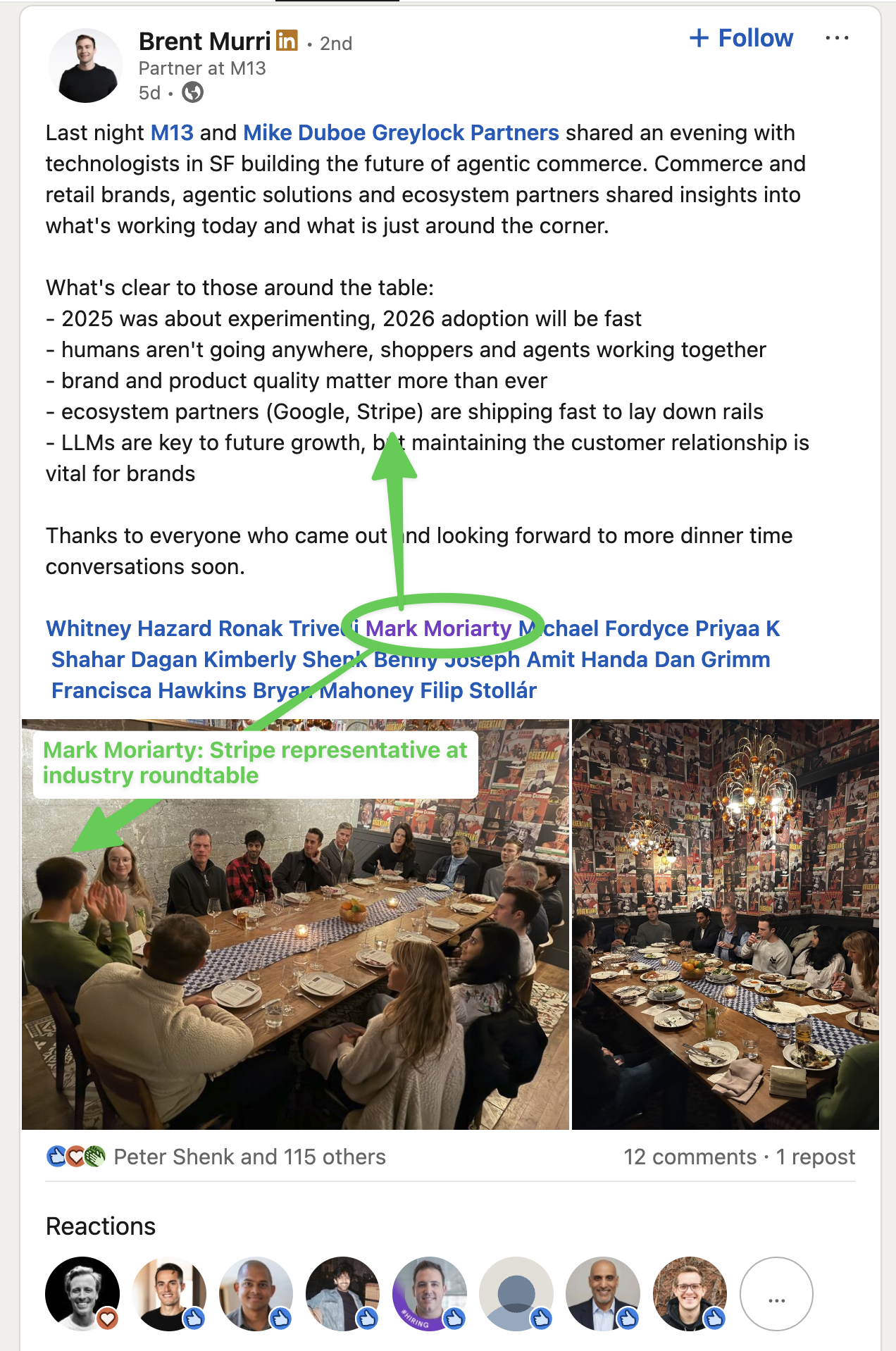Viewport: 896px width, 1351px height.
Task: Click the LinkedIn premium badge icon
Action: pyautogui.click(x=287, y=41)
